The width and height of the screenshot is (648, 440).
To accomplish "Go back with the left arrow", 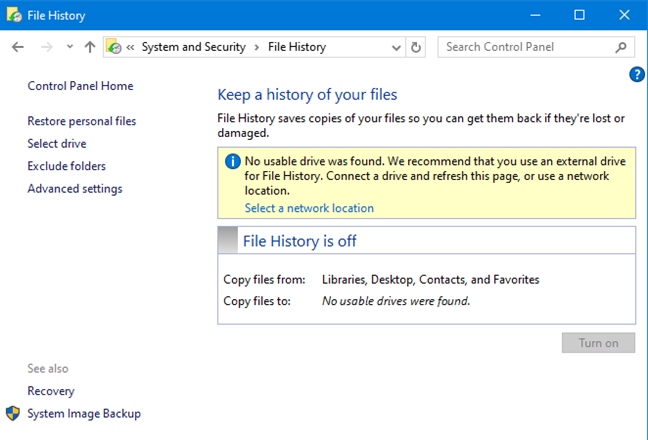I will click(x=18, y=47).
